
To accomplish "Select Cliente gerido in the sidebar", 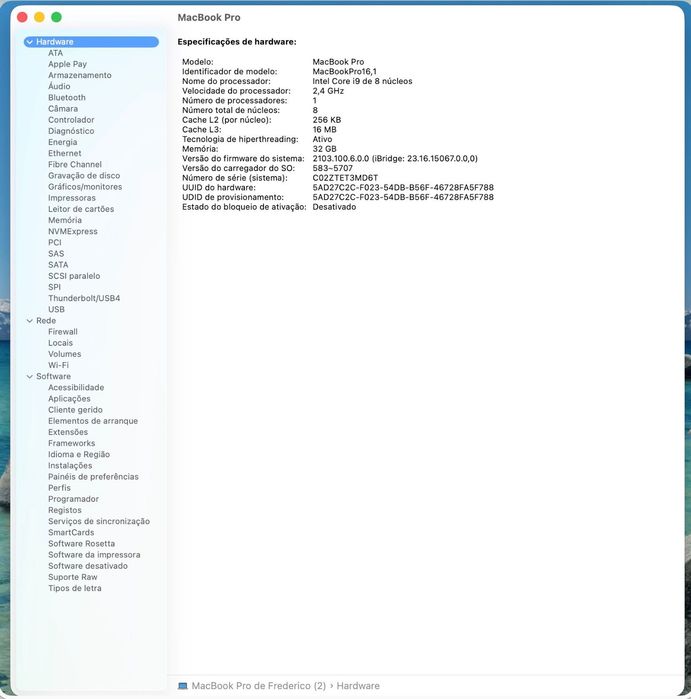I will pos(75,410).
